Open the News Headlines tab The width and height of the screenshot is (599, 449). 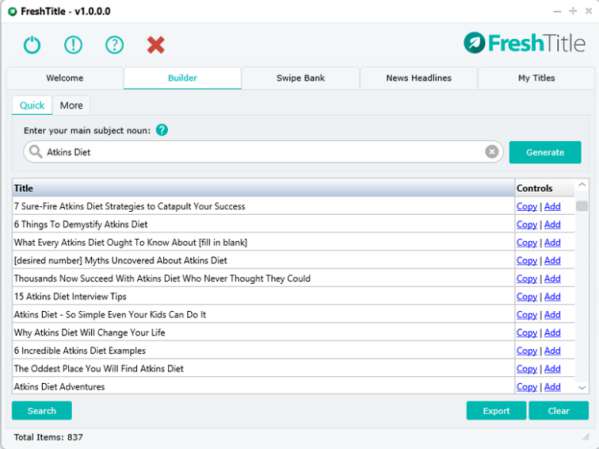click(x=419, y=78)
